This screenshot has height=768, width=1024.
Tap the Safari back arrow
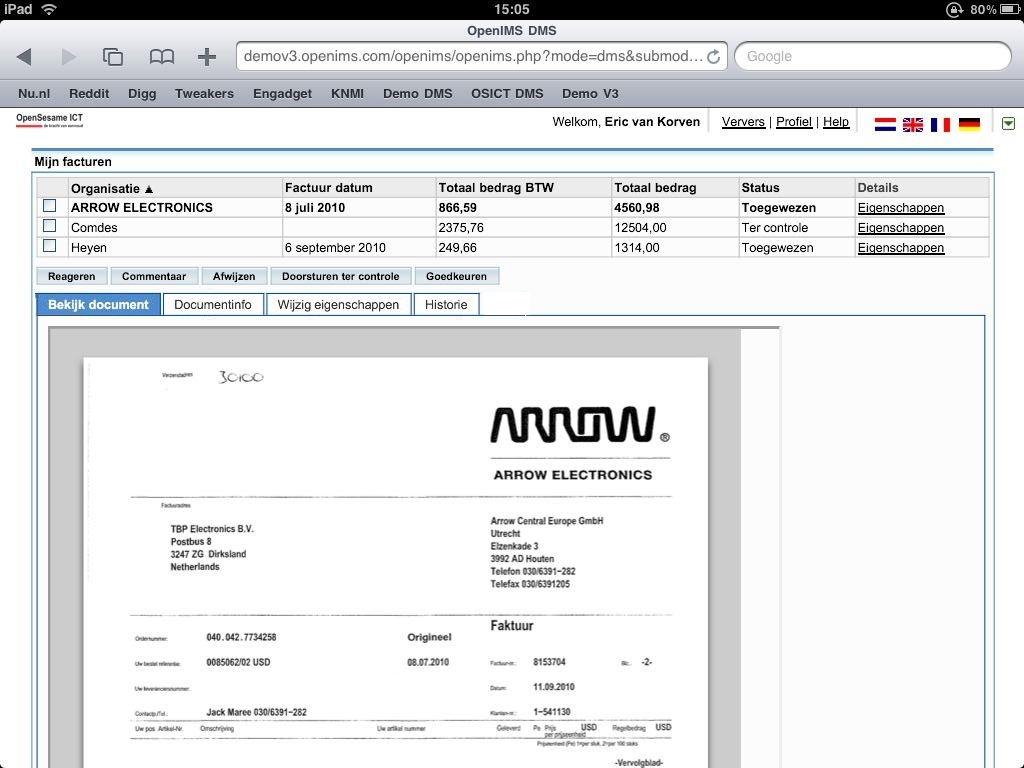coord(24,57)
